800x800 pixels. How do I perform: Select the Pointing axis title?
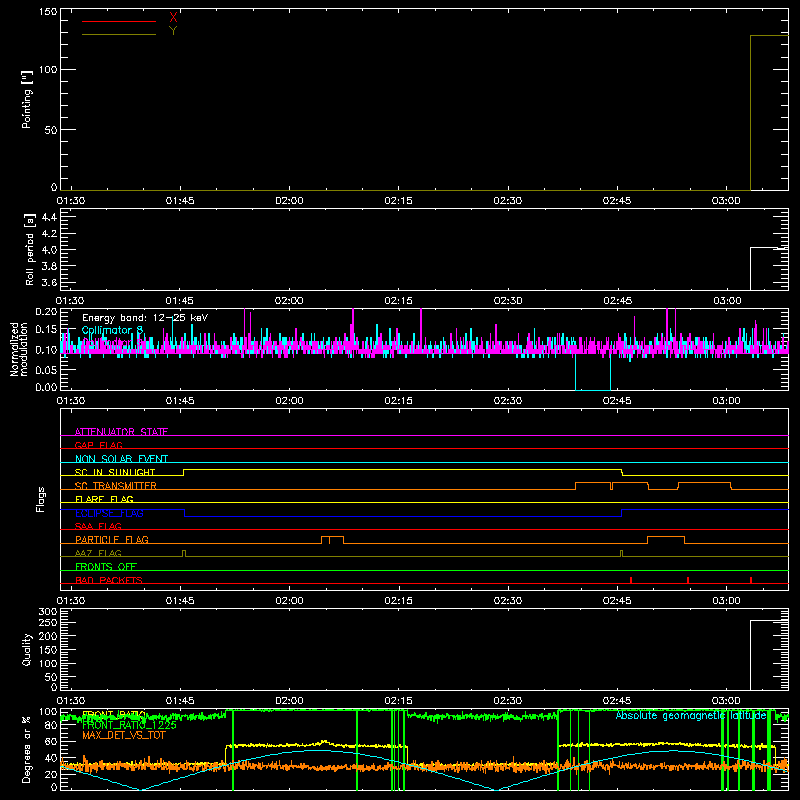point(27,99)
